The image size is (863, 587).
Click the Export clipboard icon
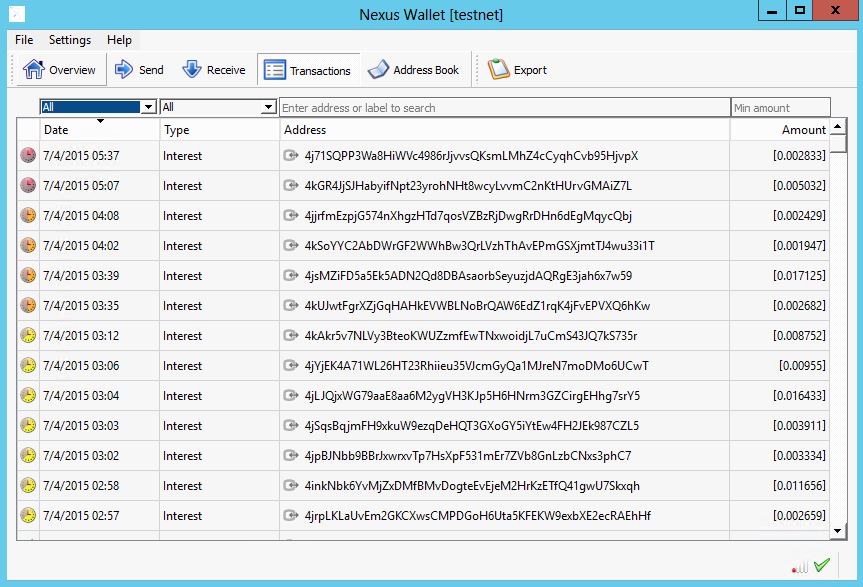499,69
